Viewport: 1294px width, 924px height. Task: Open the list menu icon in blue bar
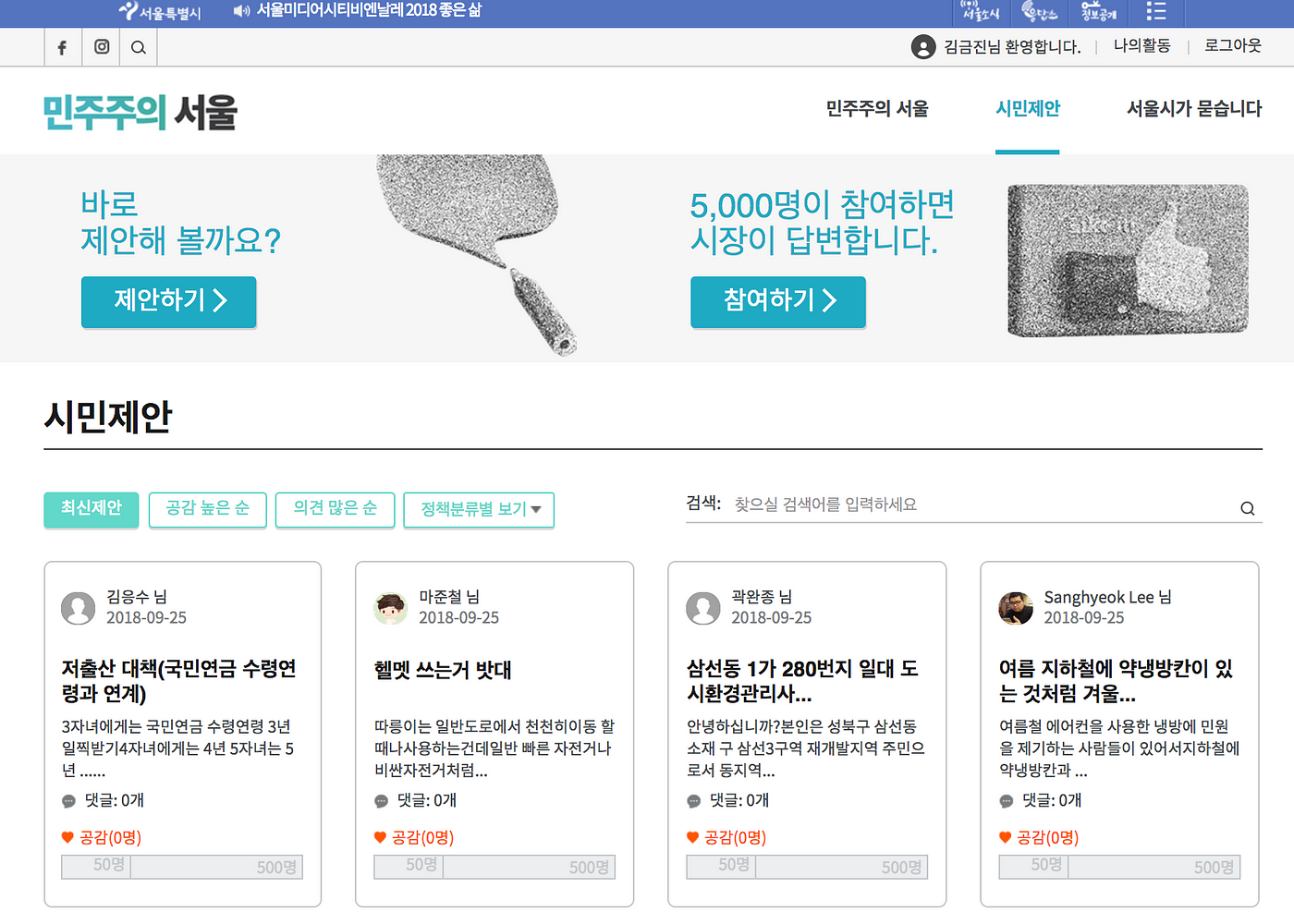[1156, 12]
